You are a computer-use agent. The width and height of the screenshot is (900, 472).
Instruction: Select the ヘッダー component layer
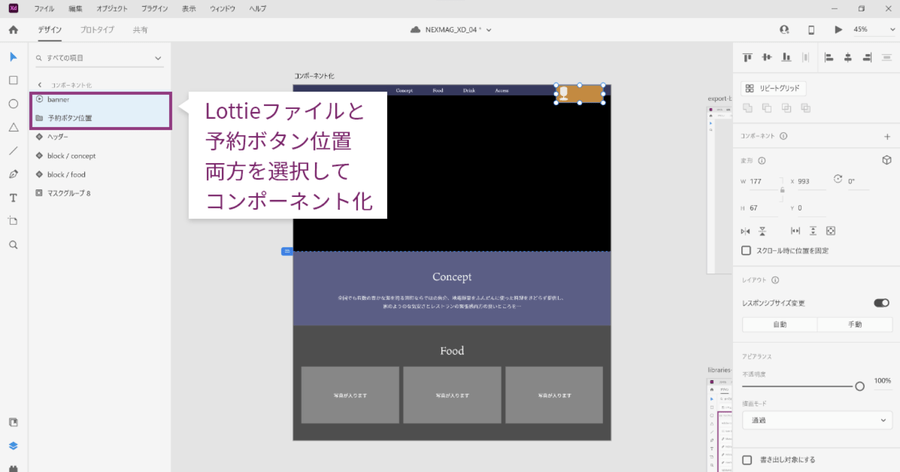click(100, 137)
